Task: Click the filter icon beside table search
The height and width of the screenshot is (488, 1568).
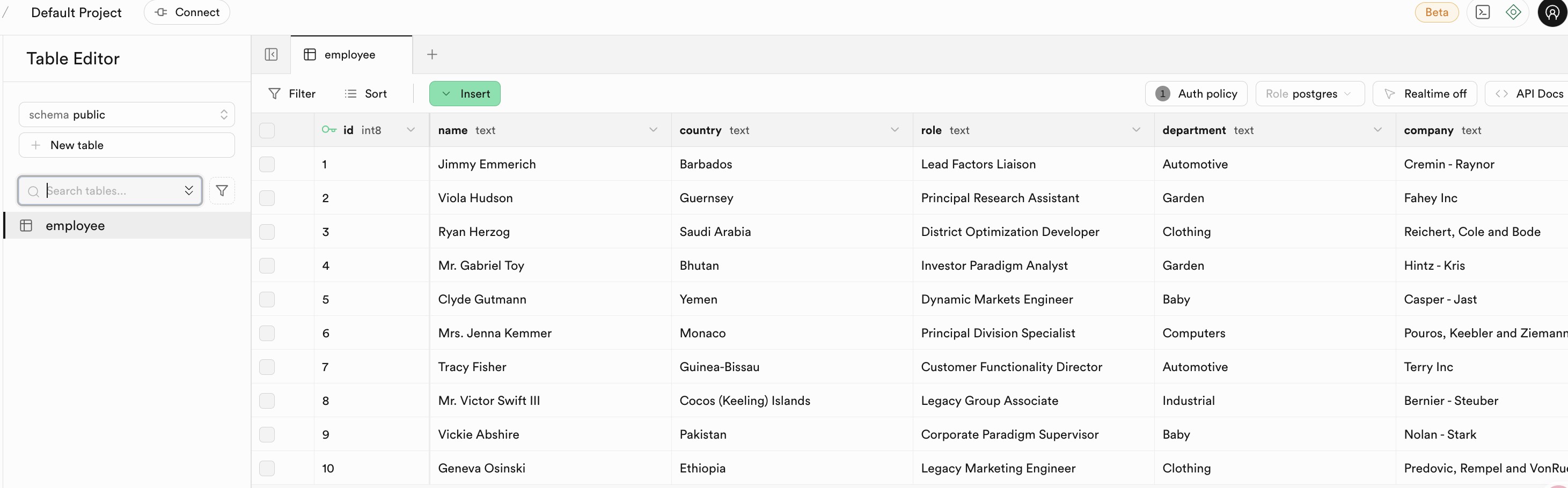Action: [x=222, y=191]
